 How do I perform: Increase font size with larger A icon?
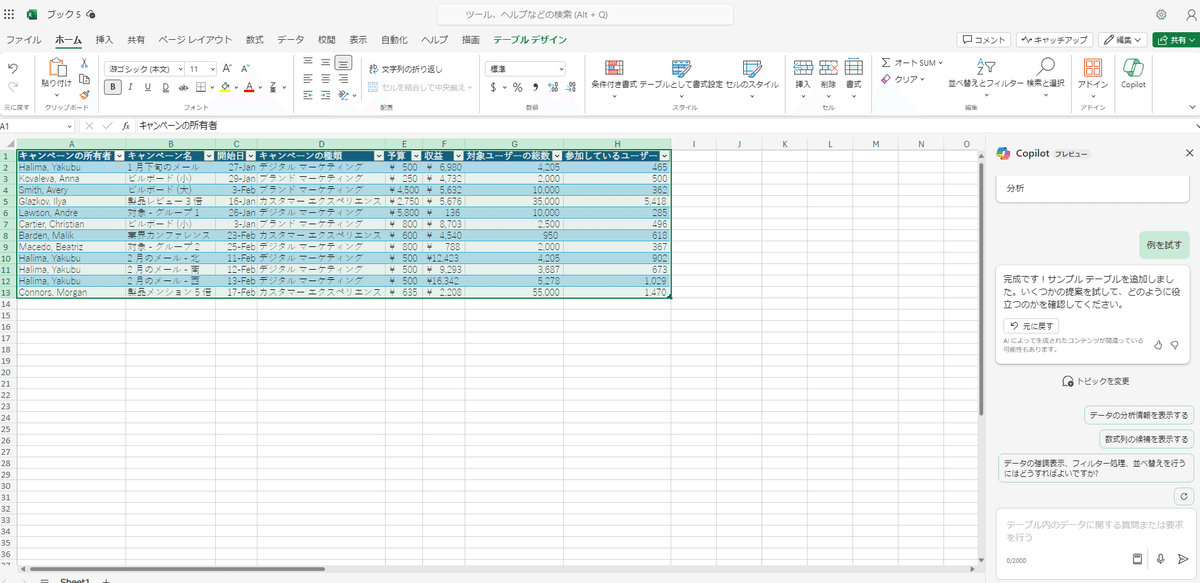(227, 68)
